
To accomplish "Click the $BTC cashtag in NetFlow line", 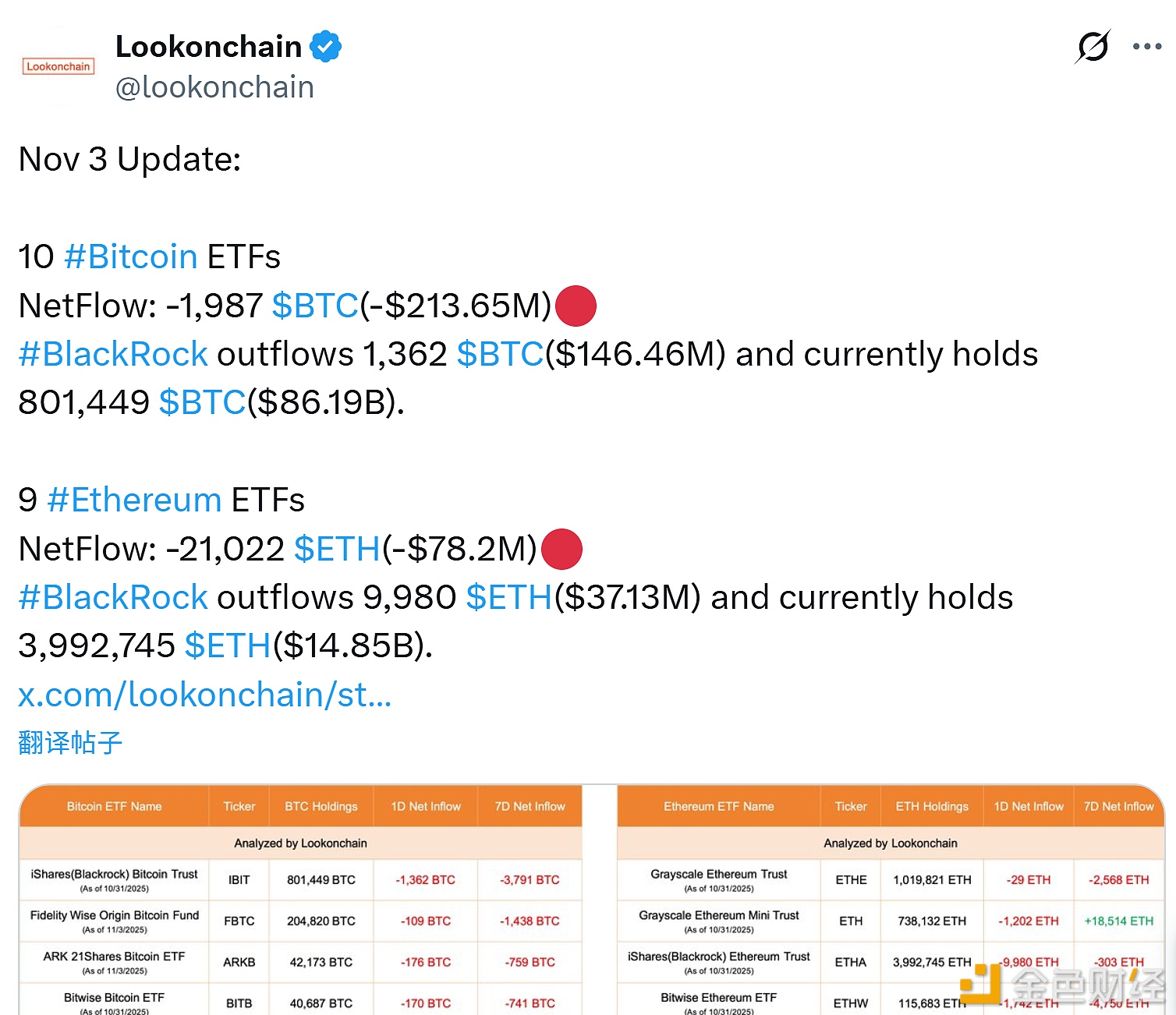I will click(315, 306).
